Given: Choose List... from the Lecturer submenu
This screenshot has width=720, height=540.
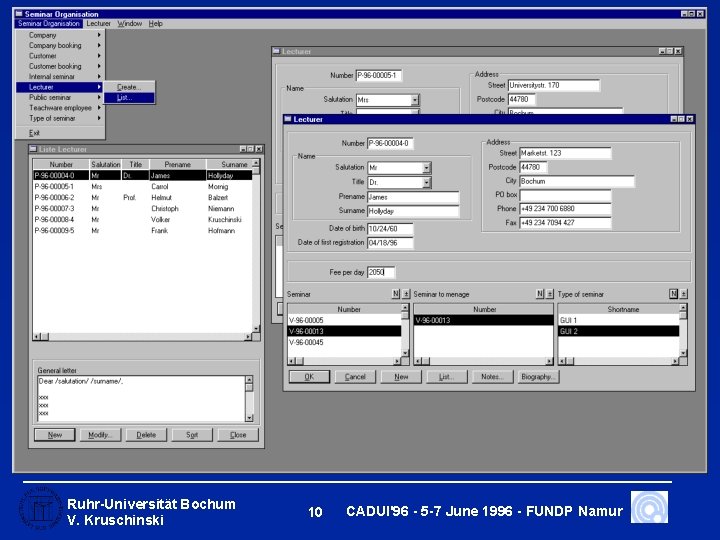Looking at the screenshot, I should [125, 98].
